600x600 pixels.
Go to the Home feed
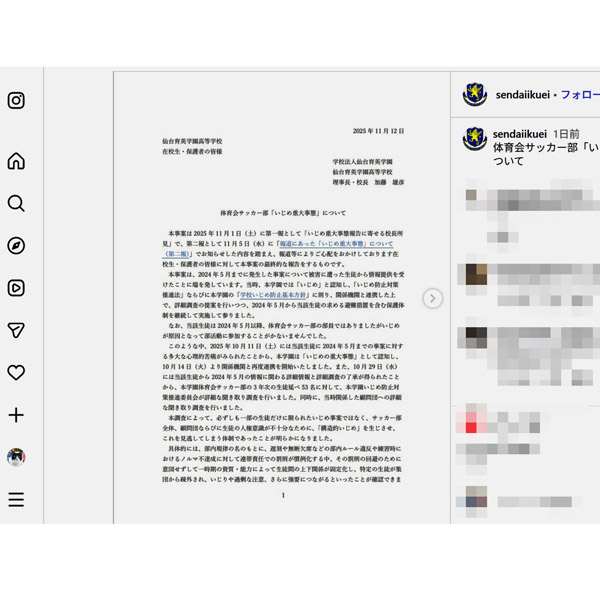[16, 161]
